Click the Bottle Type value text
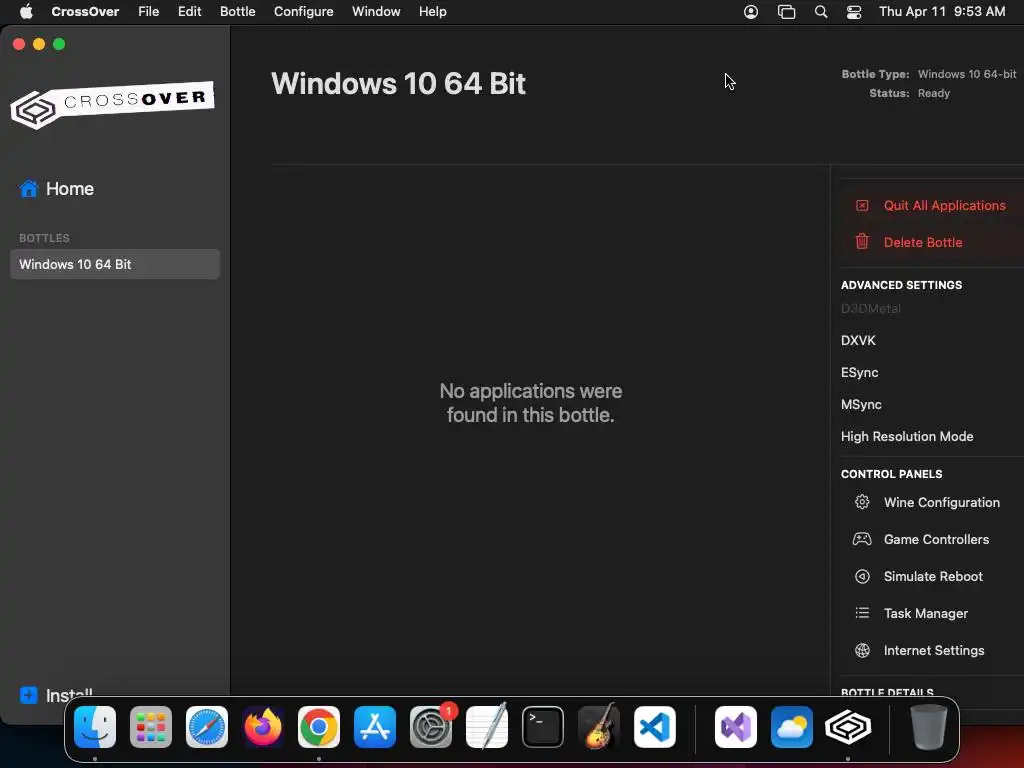 [x=967, y=74]
